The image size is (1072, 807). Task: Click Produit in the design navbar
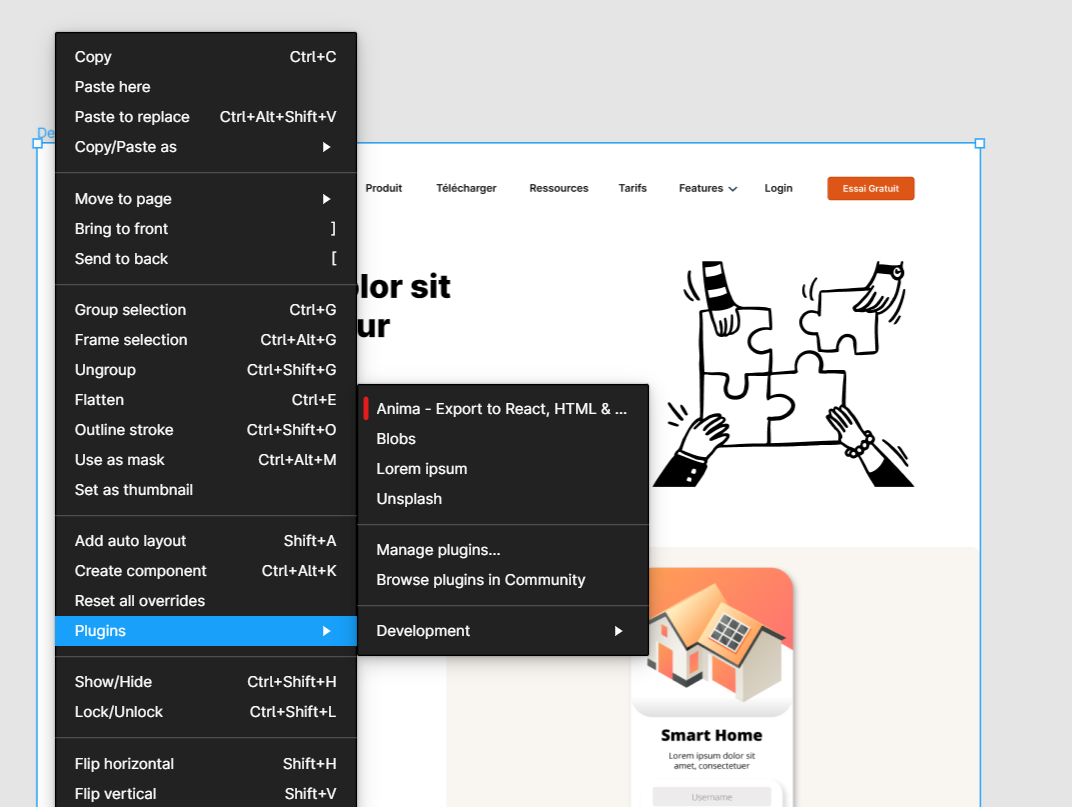pyautogui.click(x=384, y=188)
